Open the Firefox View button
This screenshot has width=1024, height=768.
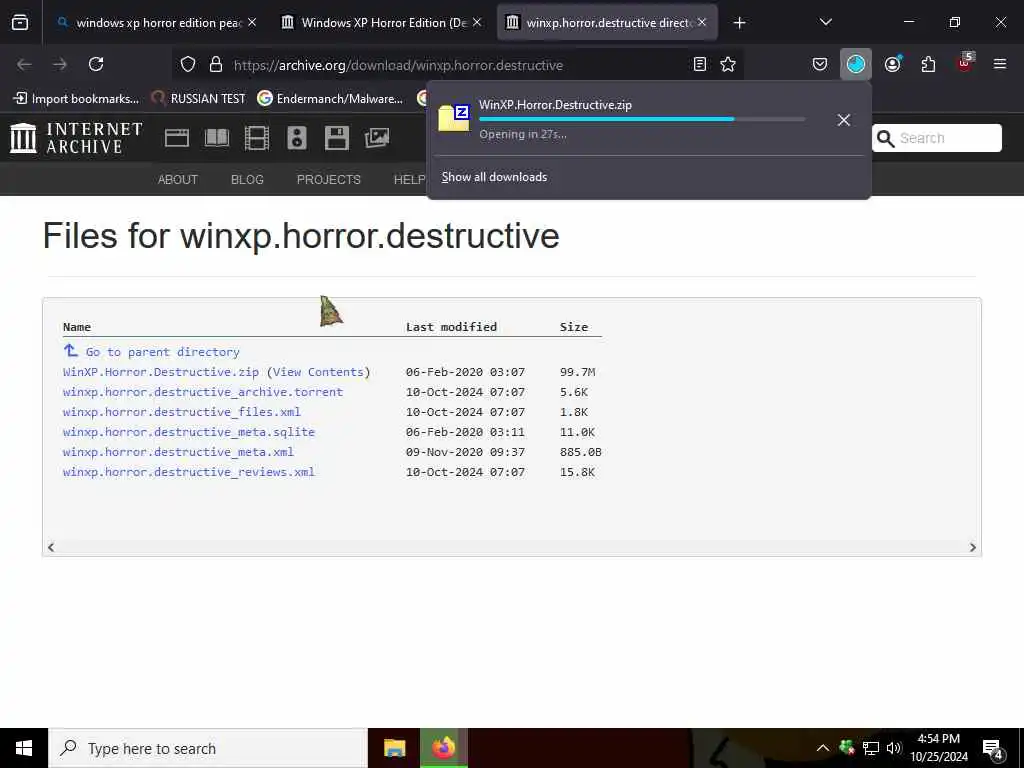point(20,23)
